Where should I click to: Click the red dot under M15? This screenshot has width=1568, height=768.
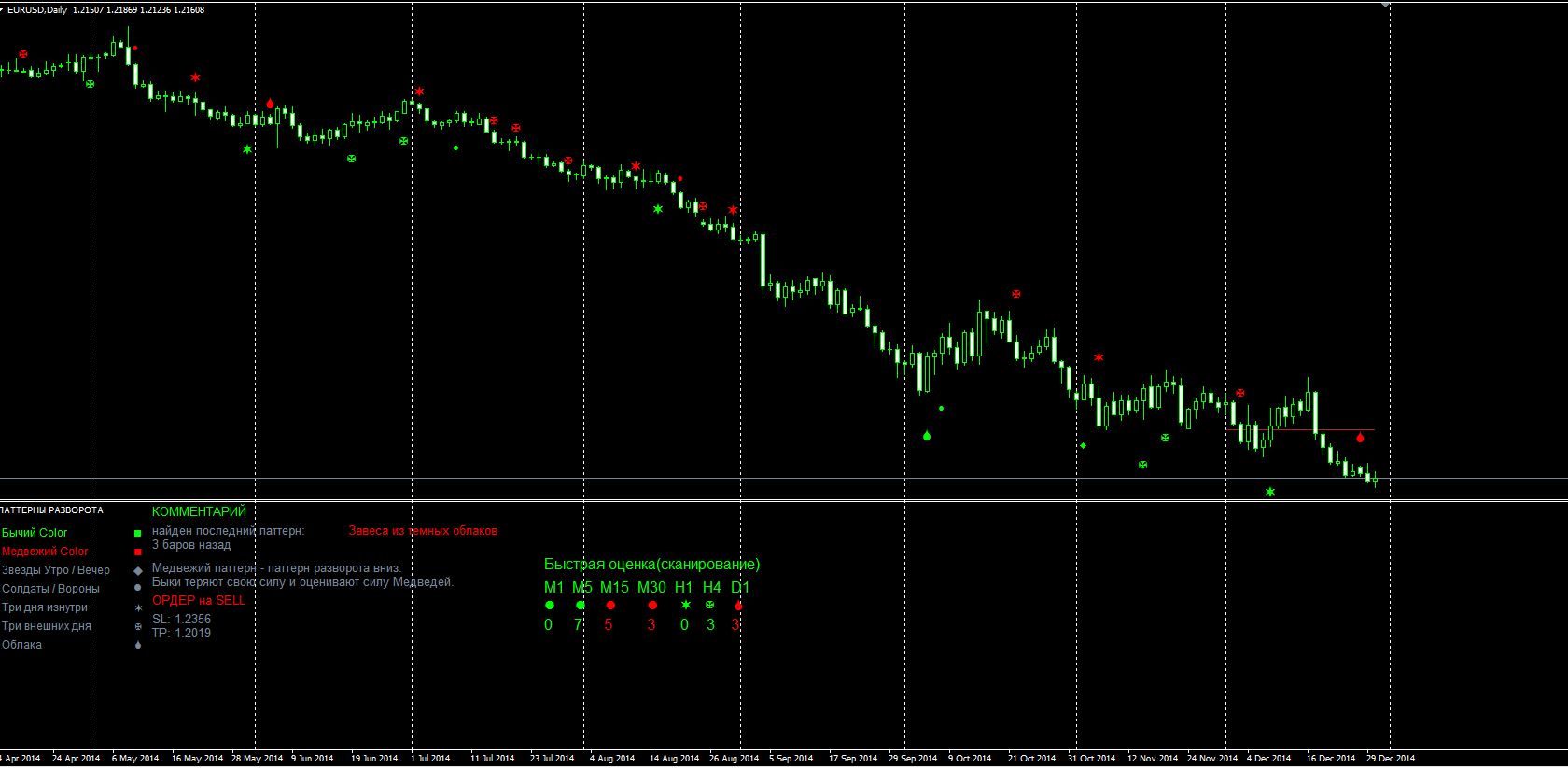tap(610, 606)
